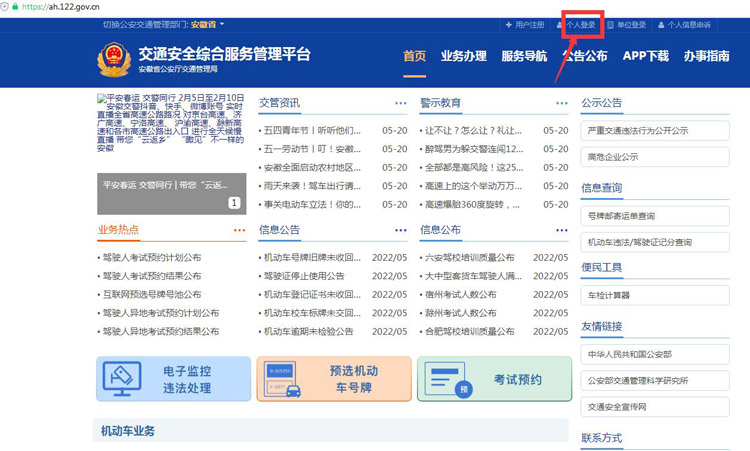750x451 pixels.
Task: Go to 首页 tab
Action: point(414,56)
